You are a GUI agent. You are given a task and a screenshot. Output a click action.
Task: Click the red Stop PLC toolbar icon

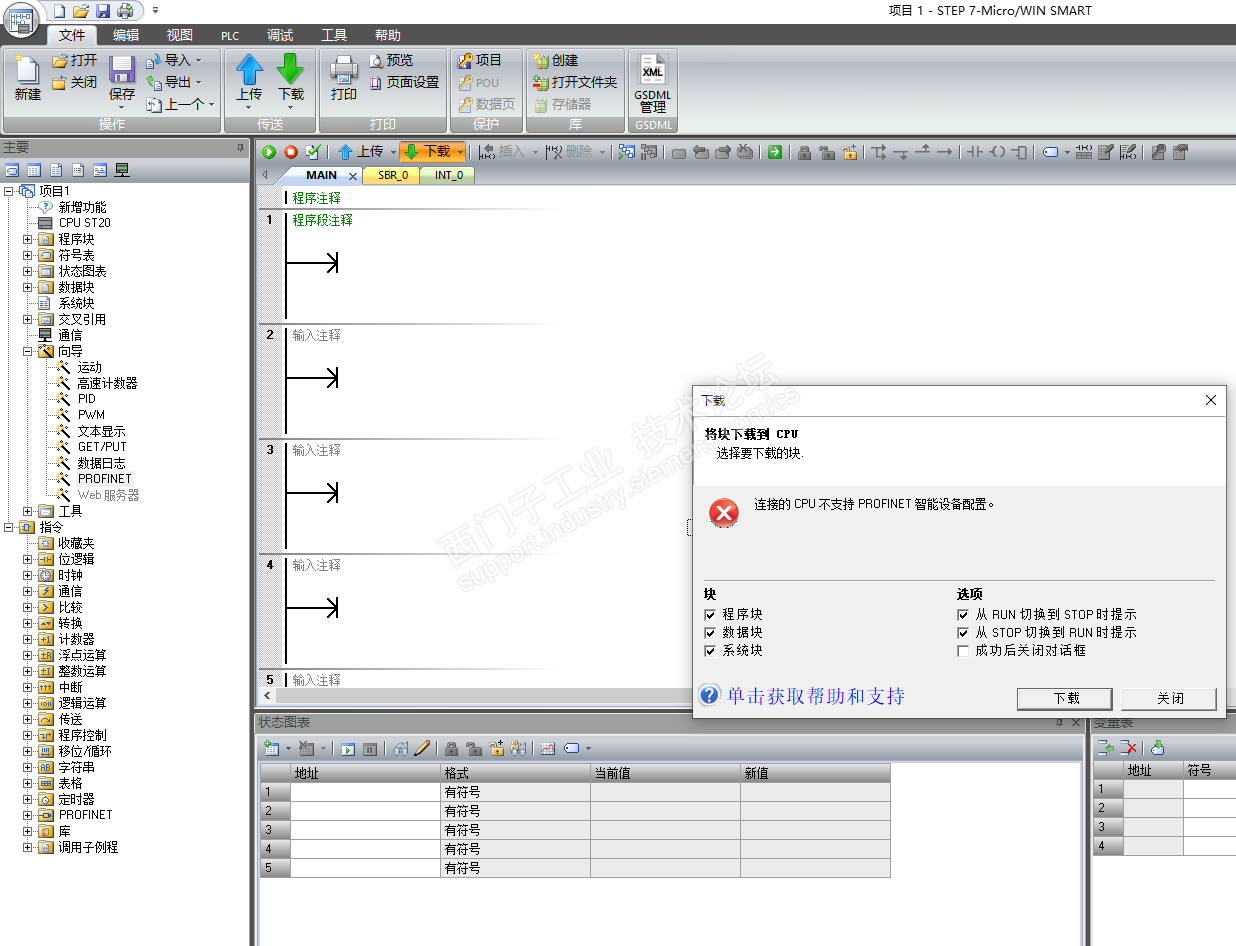coord(291,152)
